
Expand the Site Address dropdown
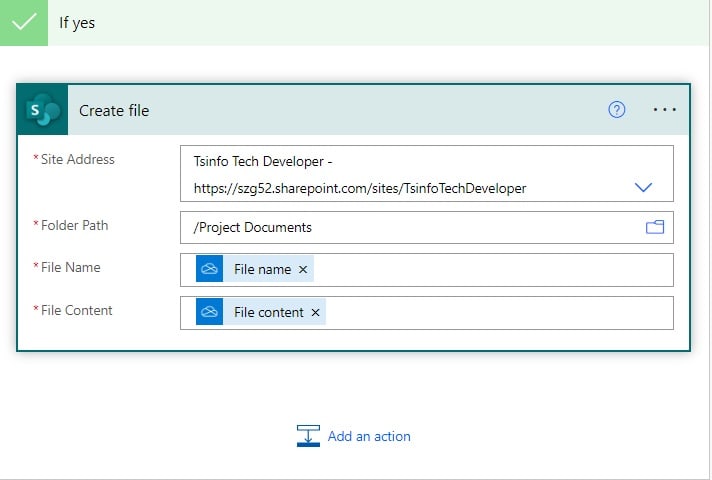coord(643,187)
